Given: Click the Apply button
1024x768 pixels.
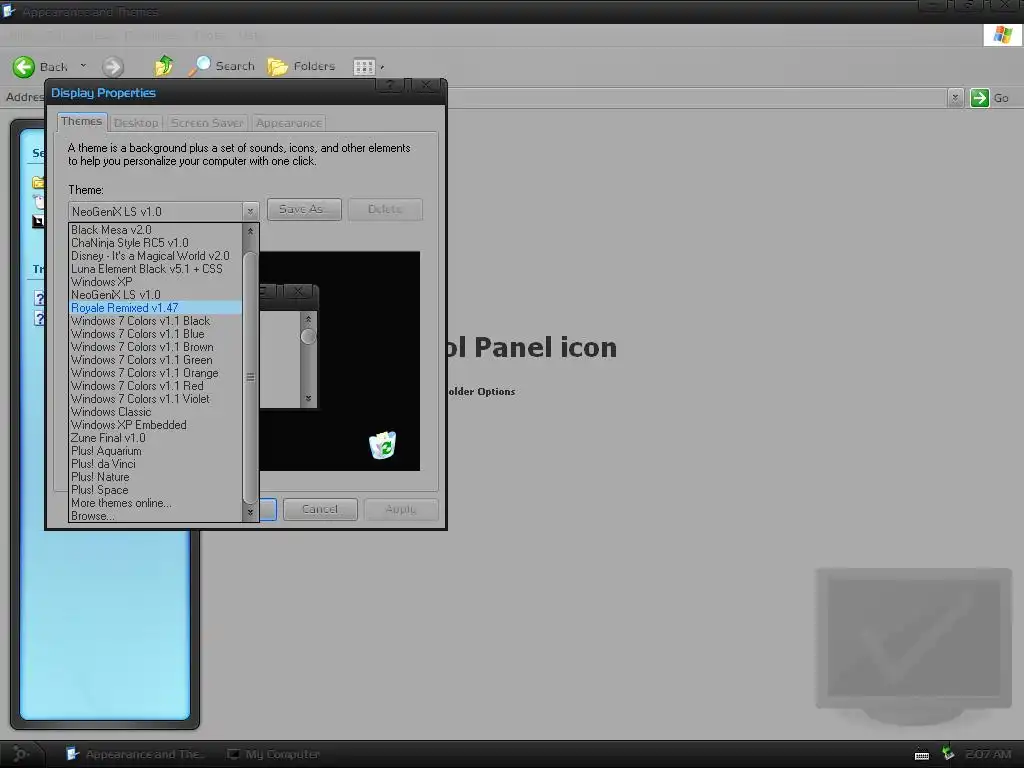Looking at the screenshot, I should (400, 509).
